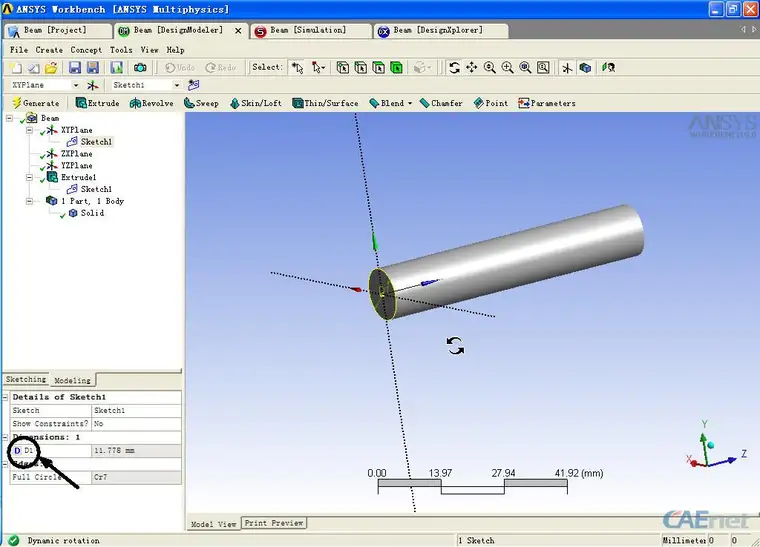Click the Show Constraints? value No

point(136,424)
